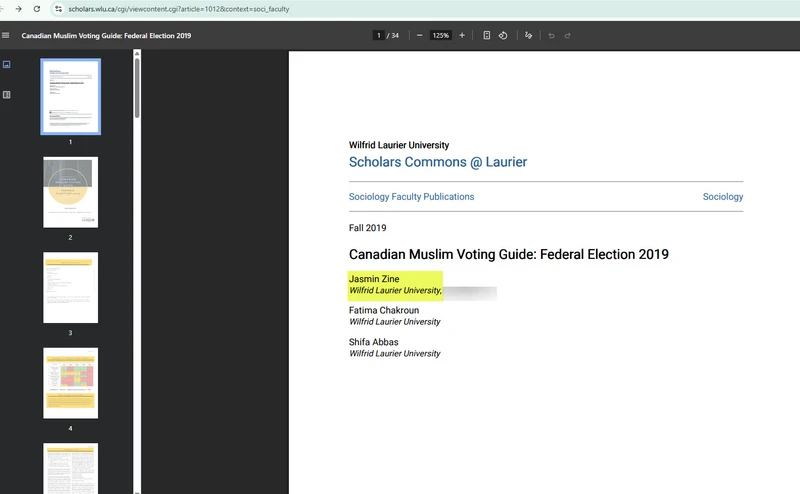Screen dimensions: 800x494
Task: Click the author name 'Shifa Abbas'
Action: (373, 342)
